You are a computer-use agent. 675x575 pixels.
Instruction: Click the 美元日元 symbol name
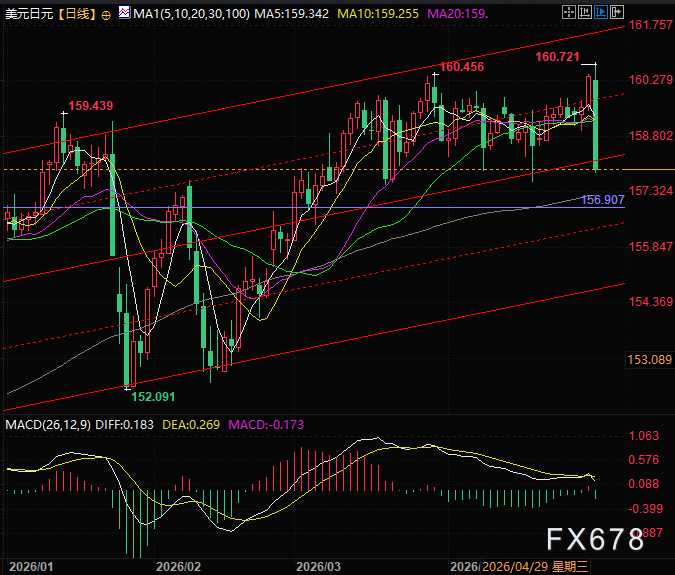coord(29,14)
